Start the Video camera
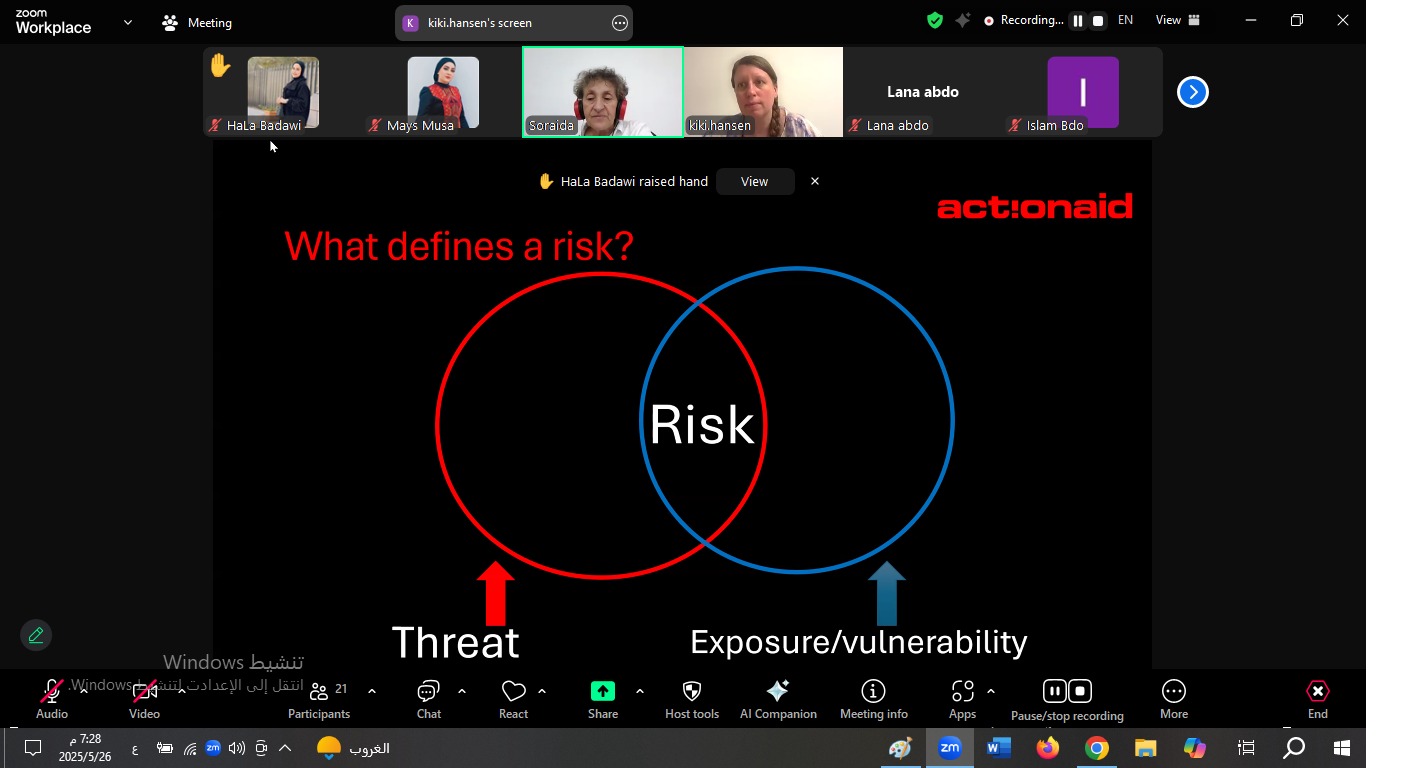Image resolution: width=1412 pixels, height=768 pixels. pos(144,692)
